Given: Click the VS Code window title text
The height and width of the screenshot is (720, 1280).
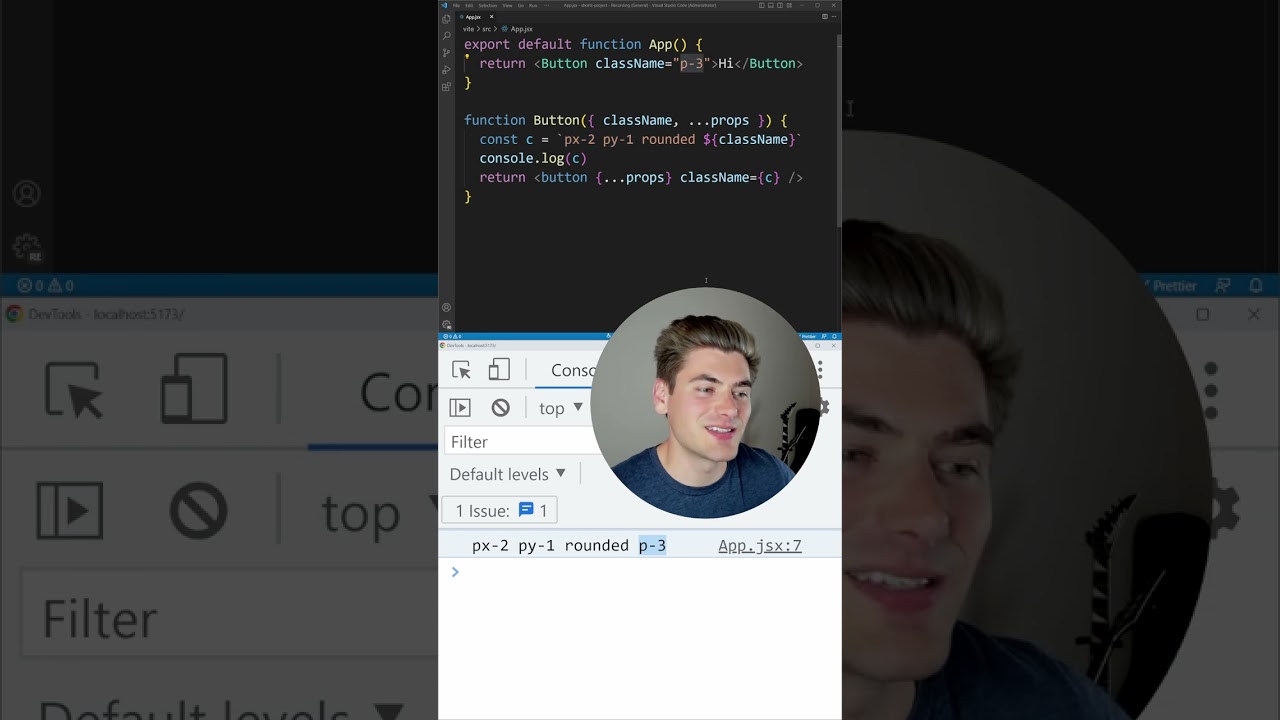Looking at the screenshot, I should (640, 5).
